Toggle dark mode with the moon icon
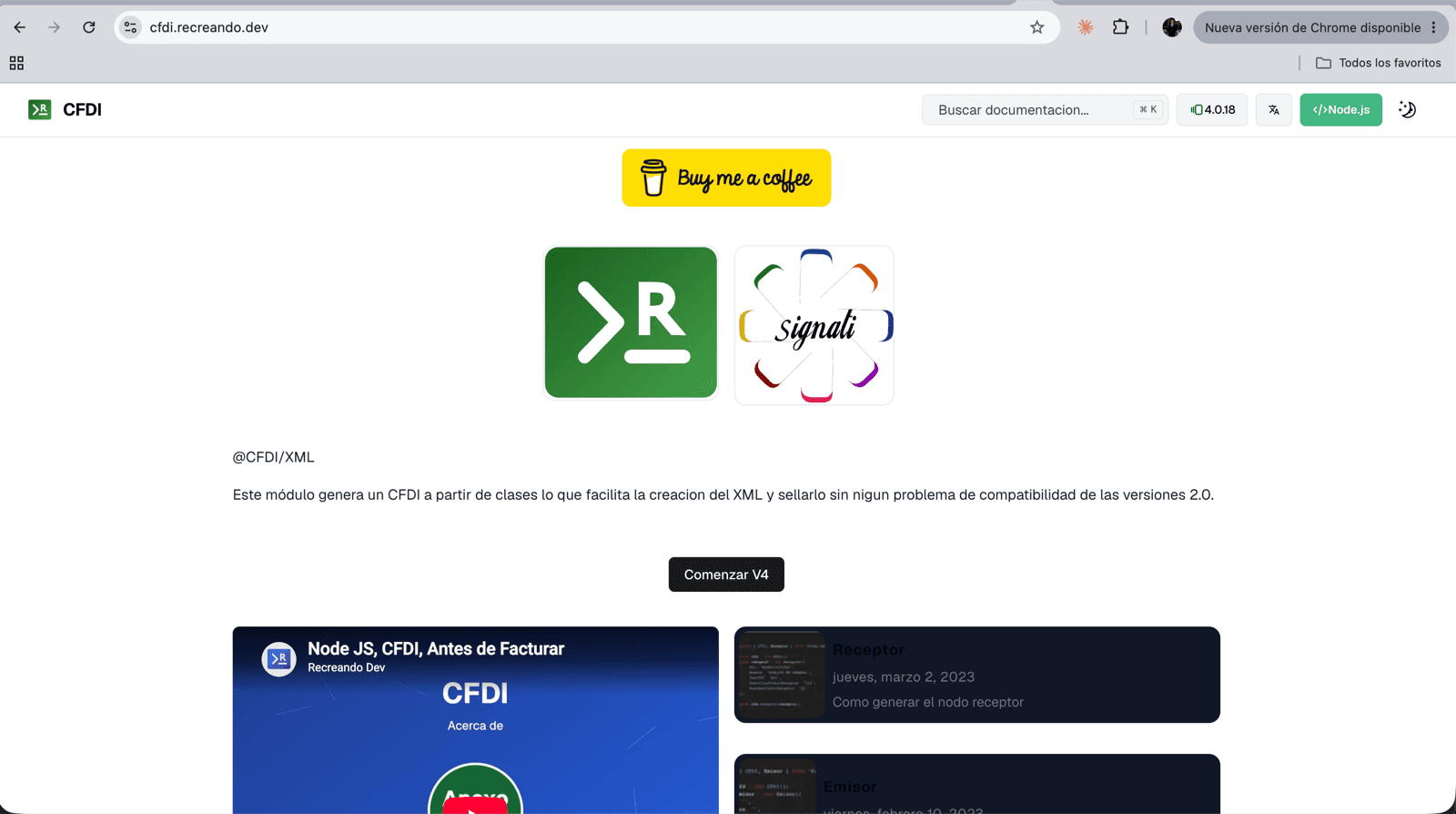The width and height of the screenshot is (1456, 814). click(x=1408, y=109)
